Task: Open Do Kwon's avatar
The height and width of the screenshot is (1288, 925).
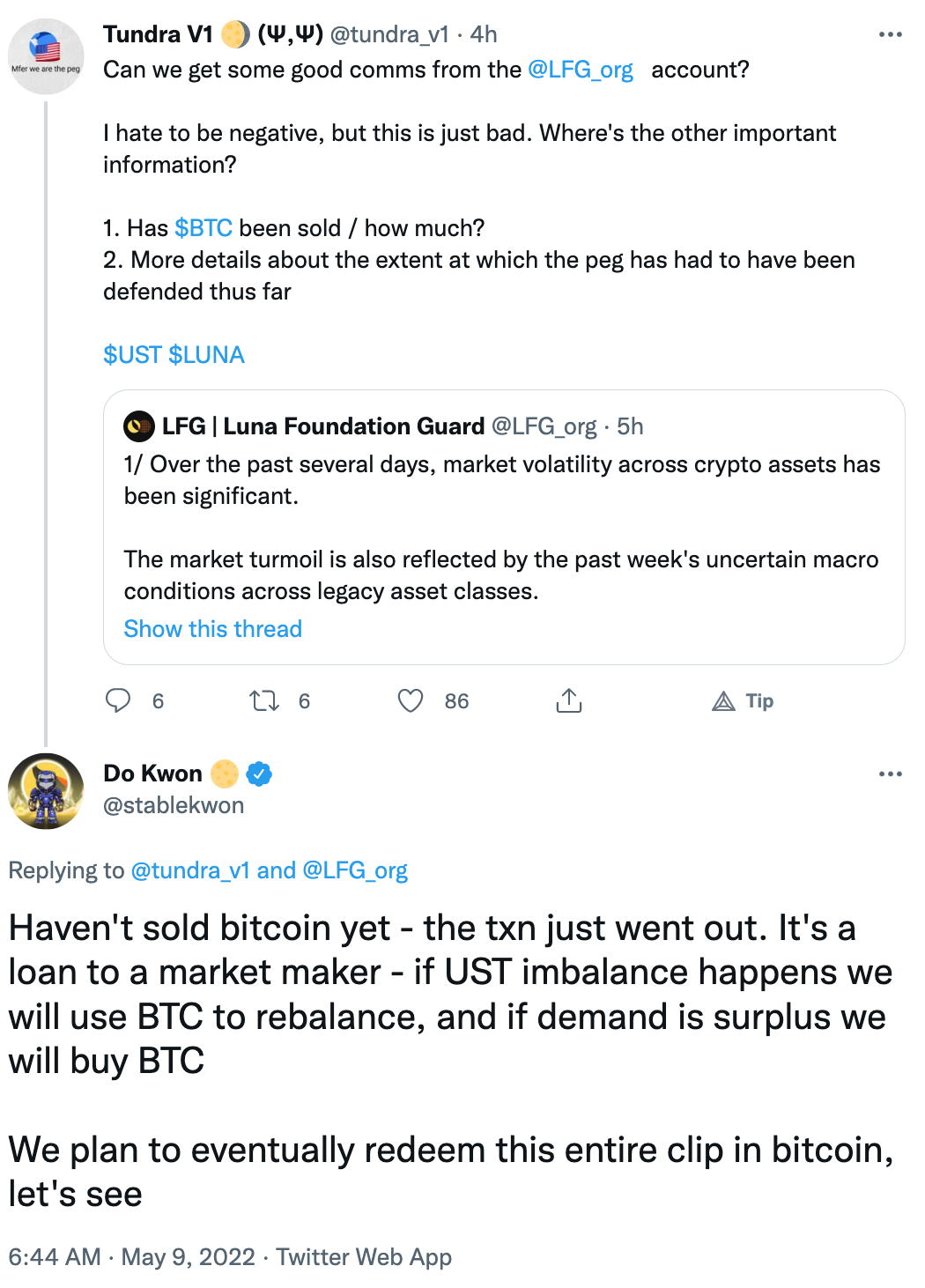Action: (46, 791)
